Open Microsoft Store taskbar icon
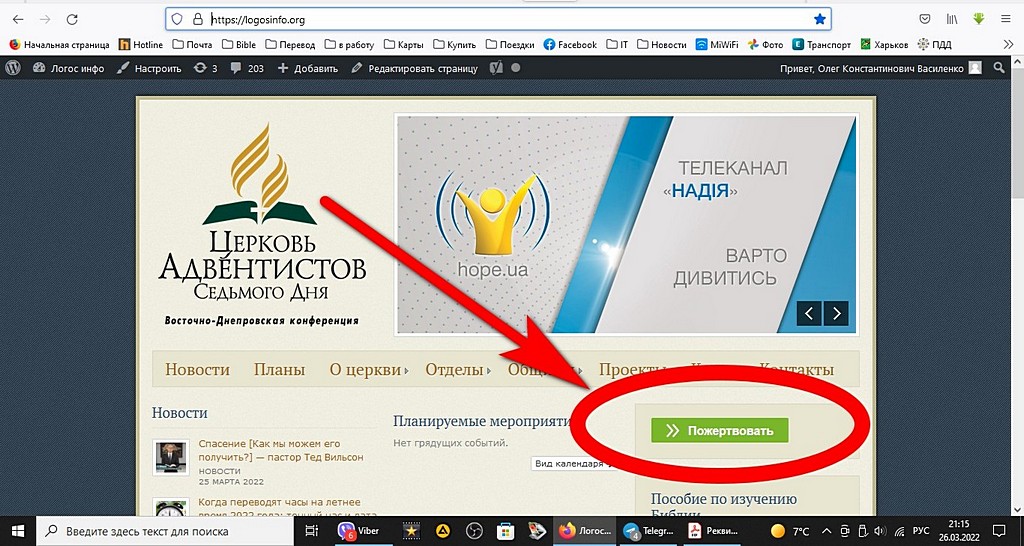 505,530
